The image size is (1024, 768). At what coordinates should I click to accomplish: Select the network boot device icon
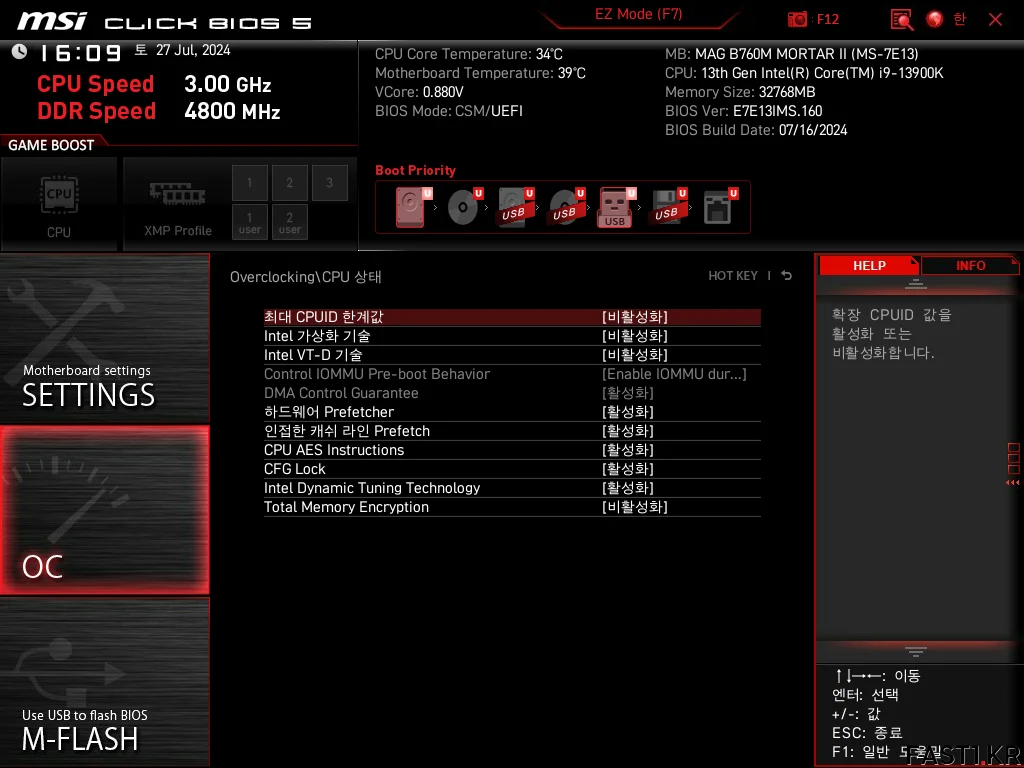720,207
